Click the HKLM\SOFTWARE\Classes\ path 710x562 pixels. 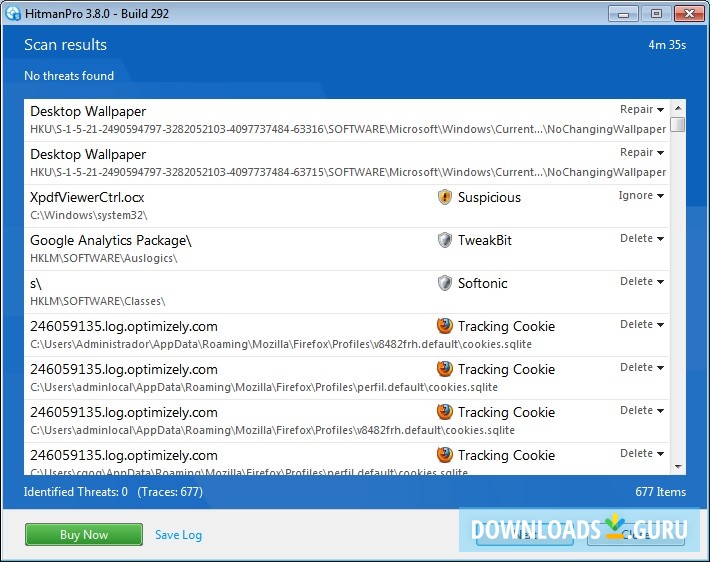tap(98, 301)
